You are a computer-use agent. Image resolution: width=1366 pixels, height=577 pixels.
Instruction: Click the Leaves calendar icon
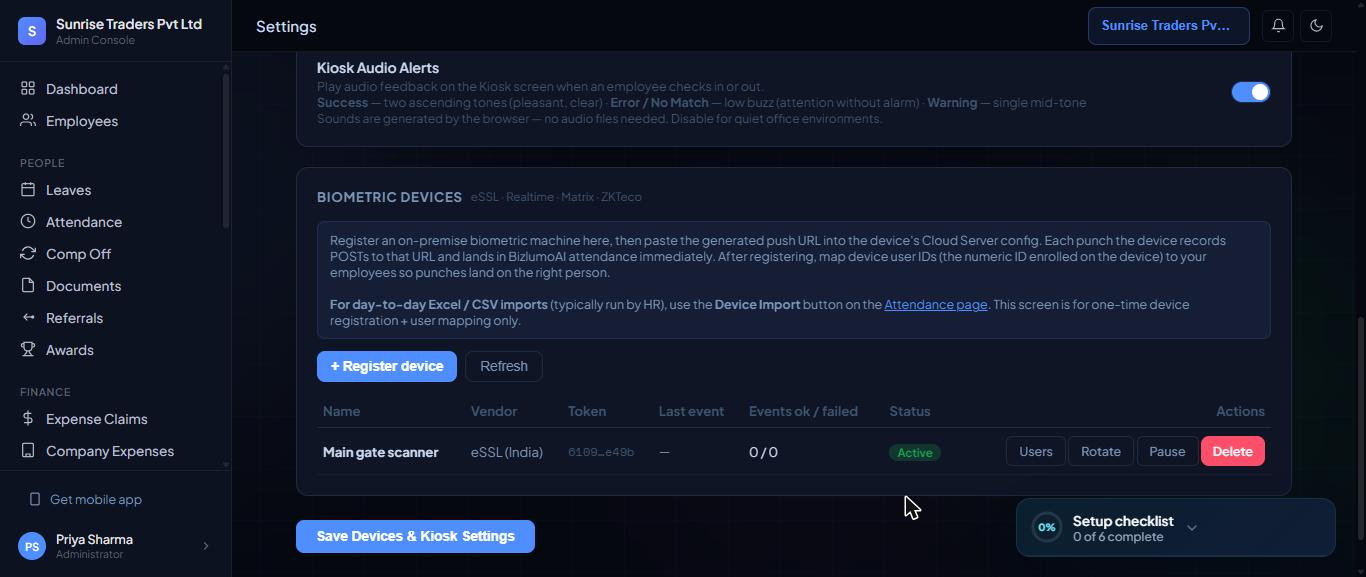28,190
